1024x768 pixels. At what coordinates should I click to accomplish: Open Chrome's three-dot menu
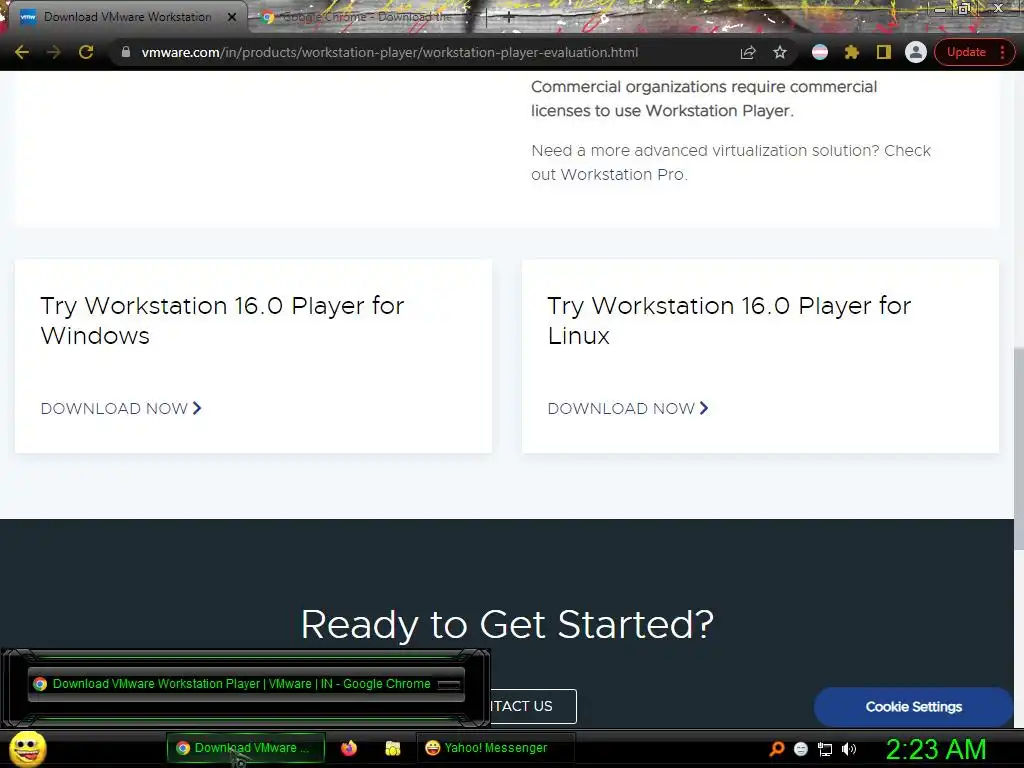[1002, 52]
